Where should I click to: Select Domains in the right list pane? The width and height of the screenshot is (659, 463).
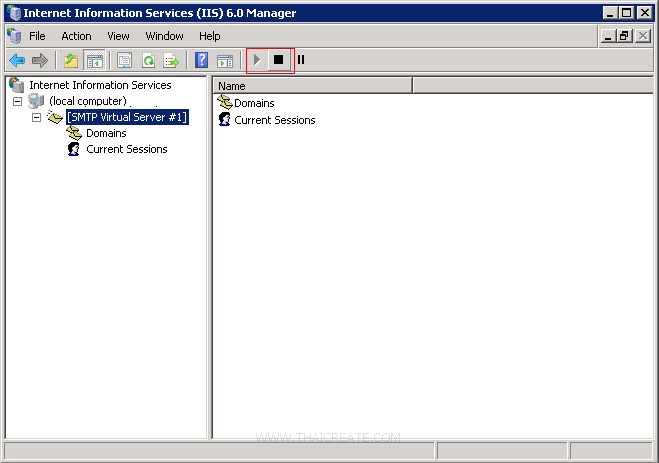254,103
